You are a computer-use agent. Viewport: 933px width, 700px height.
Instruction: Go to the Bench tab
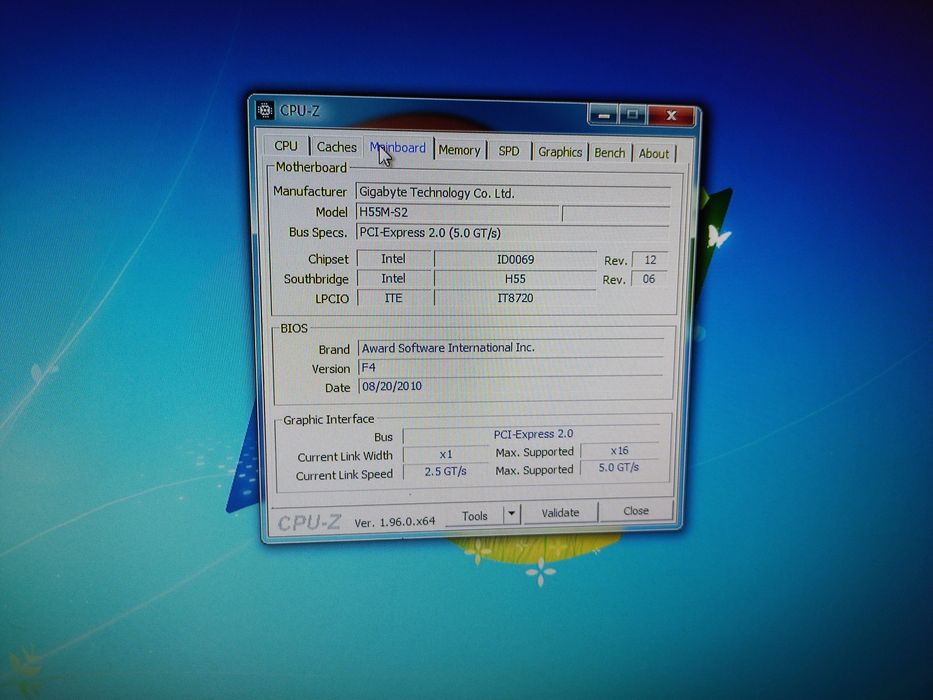pos(610,153)
